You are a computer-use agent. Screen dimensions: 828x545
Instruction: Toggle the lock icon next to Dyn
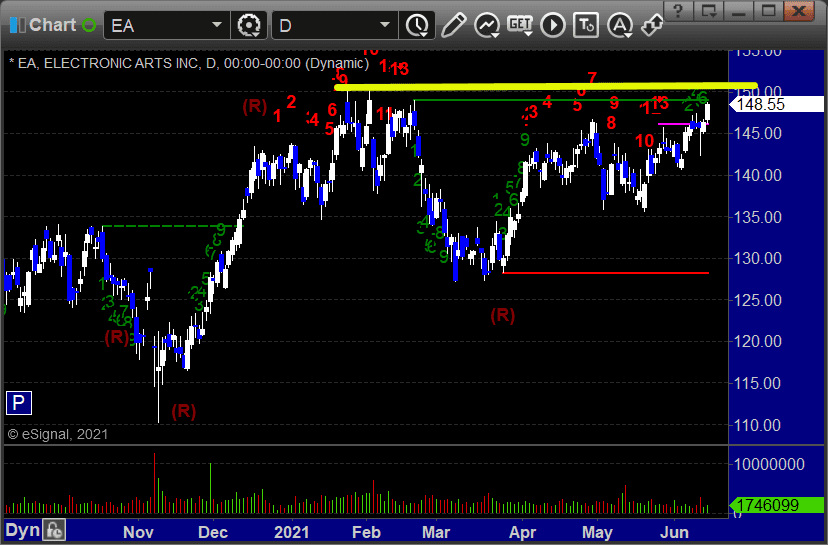tap(54, 530)
